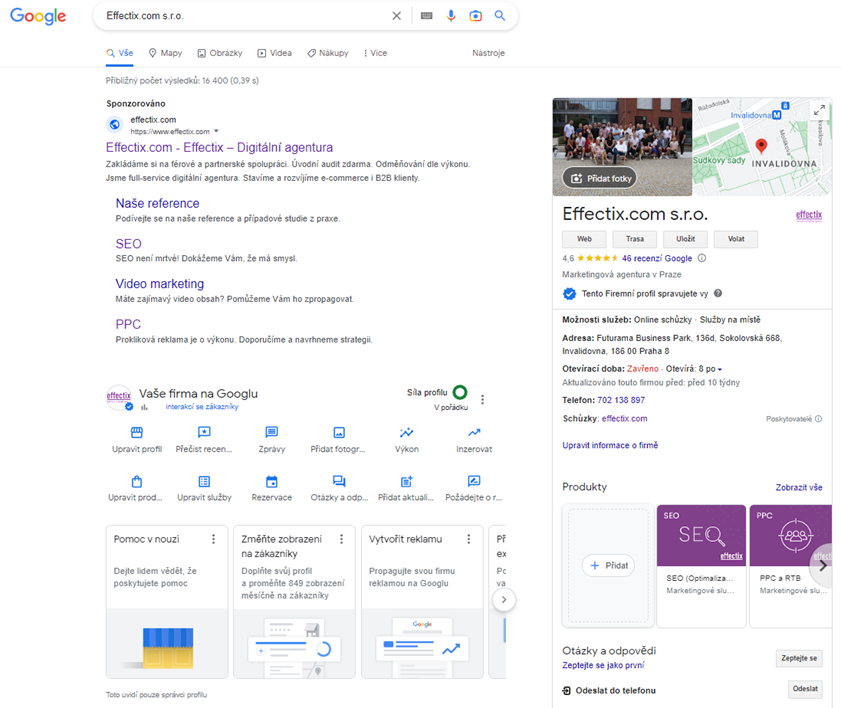Switch to the Mapy tab

(165, 53)
